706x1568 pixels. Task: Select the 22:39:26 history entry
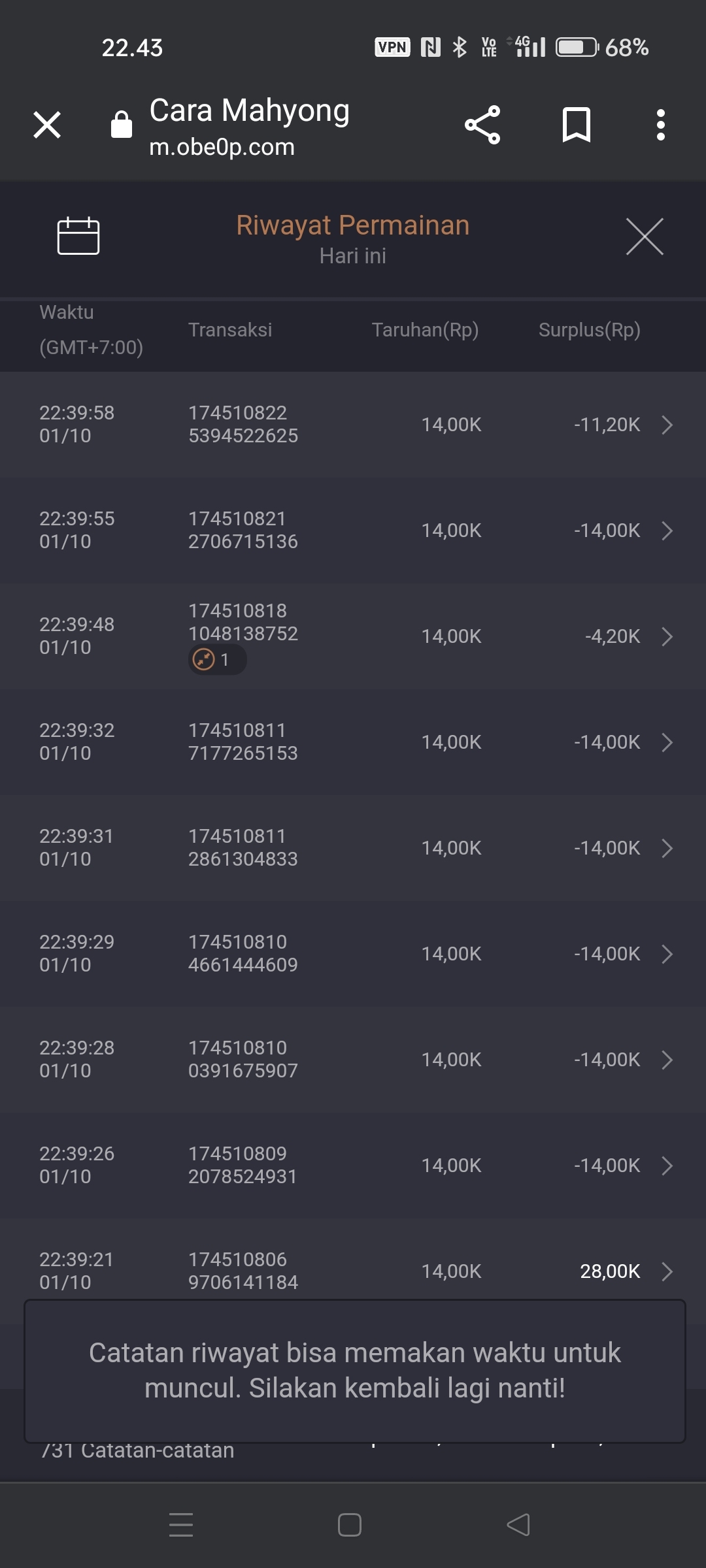tap(353, 1166)
